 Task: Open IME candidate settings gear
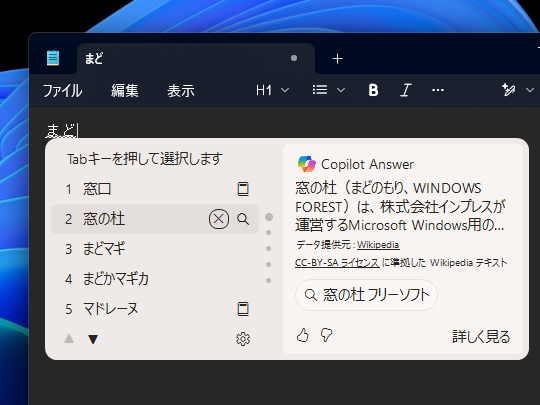click(x=243, y=339)
